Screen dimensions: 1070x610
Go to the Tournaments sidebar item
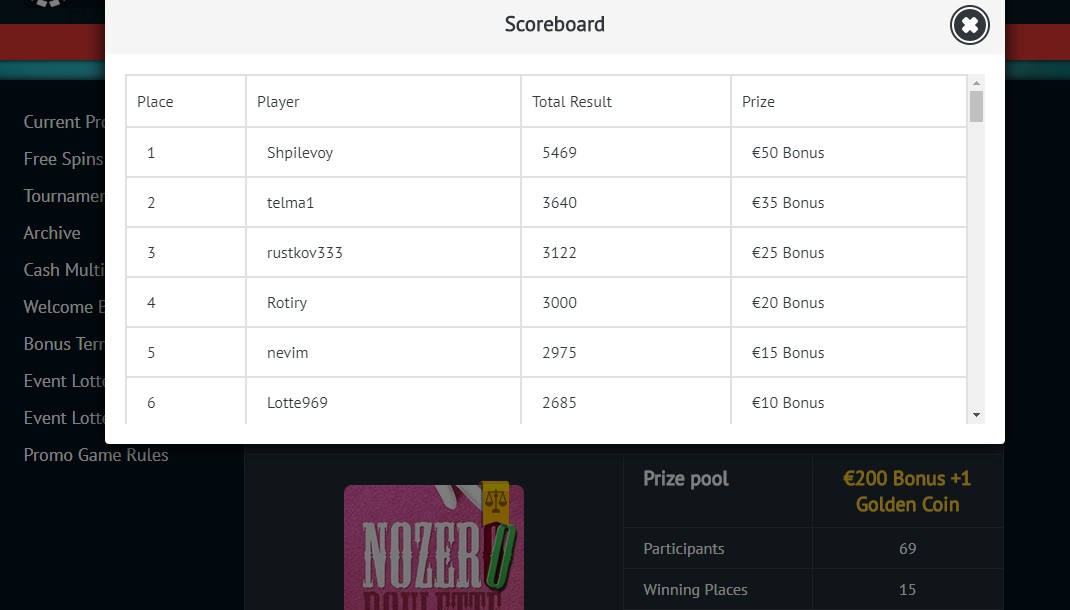pyautogui.click(x=63, y=196)
